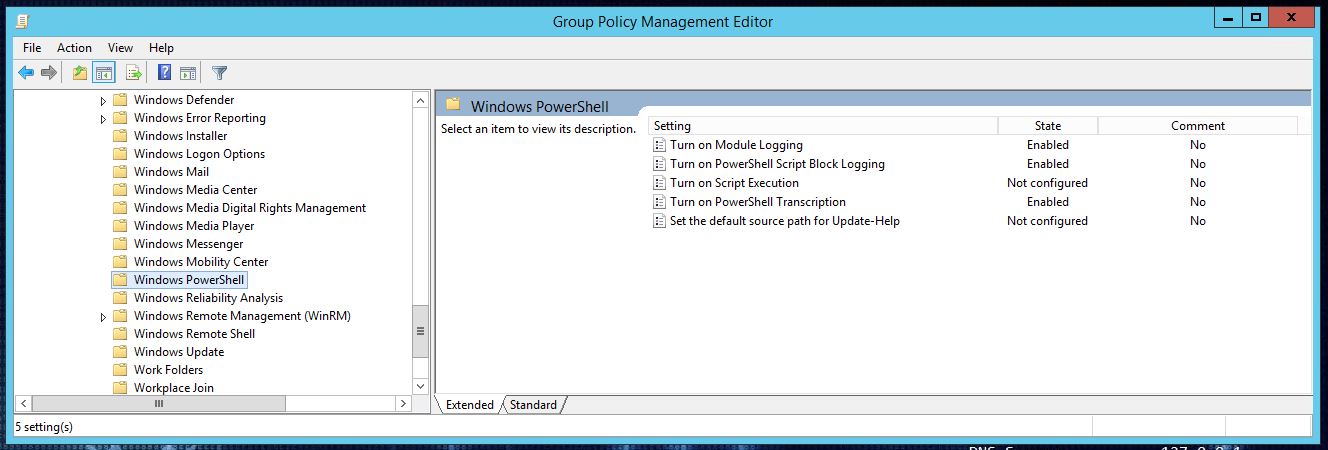Click Enabled state for PowerShell Transcription
Viewport: 1328px width, 450px height.
(x=1048, y=202)
